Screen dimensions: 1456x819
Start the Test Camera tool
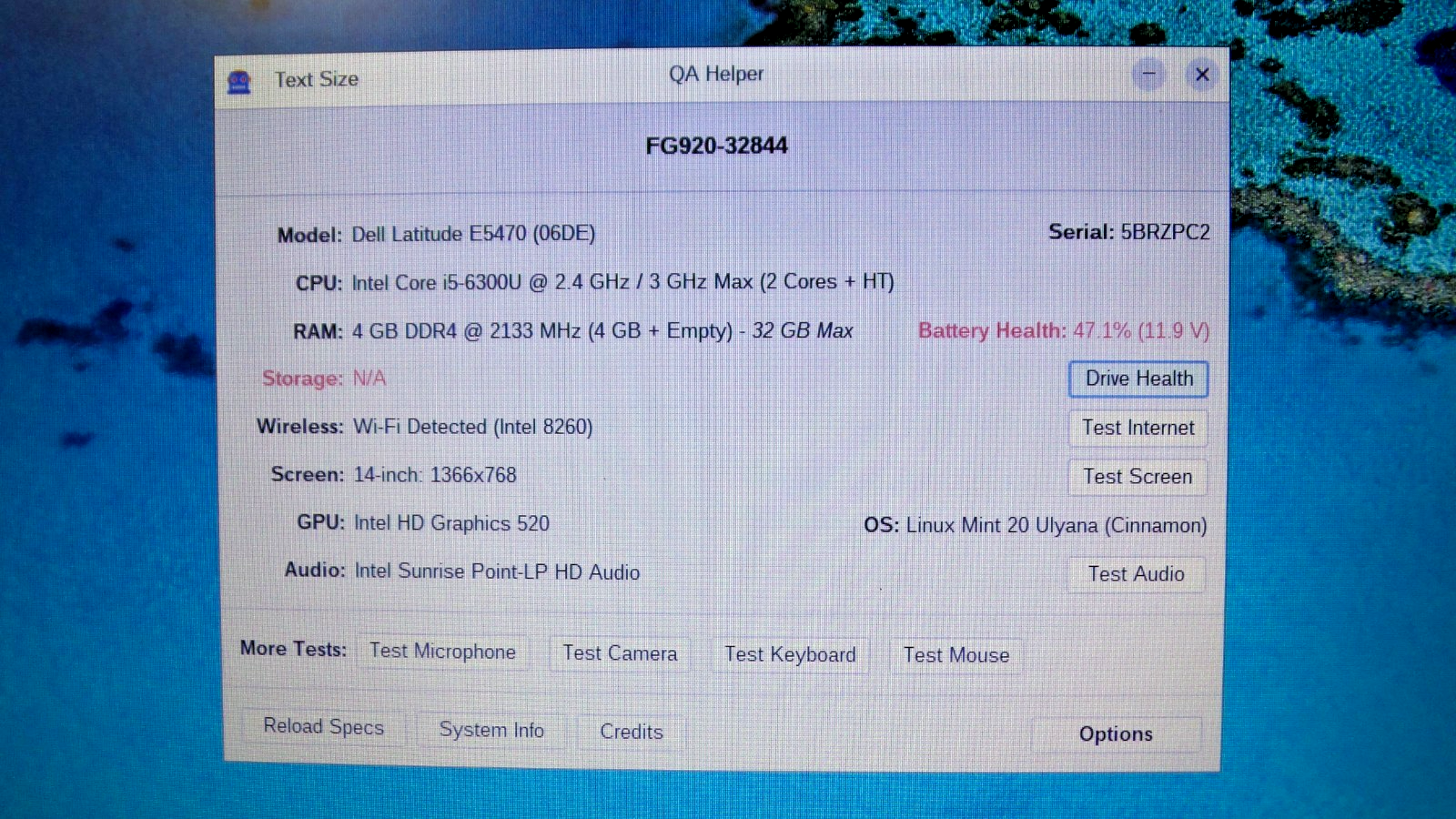click(x=620, y=653)
